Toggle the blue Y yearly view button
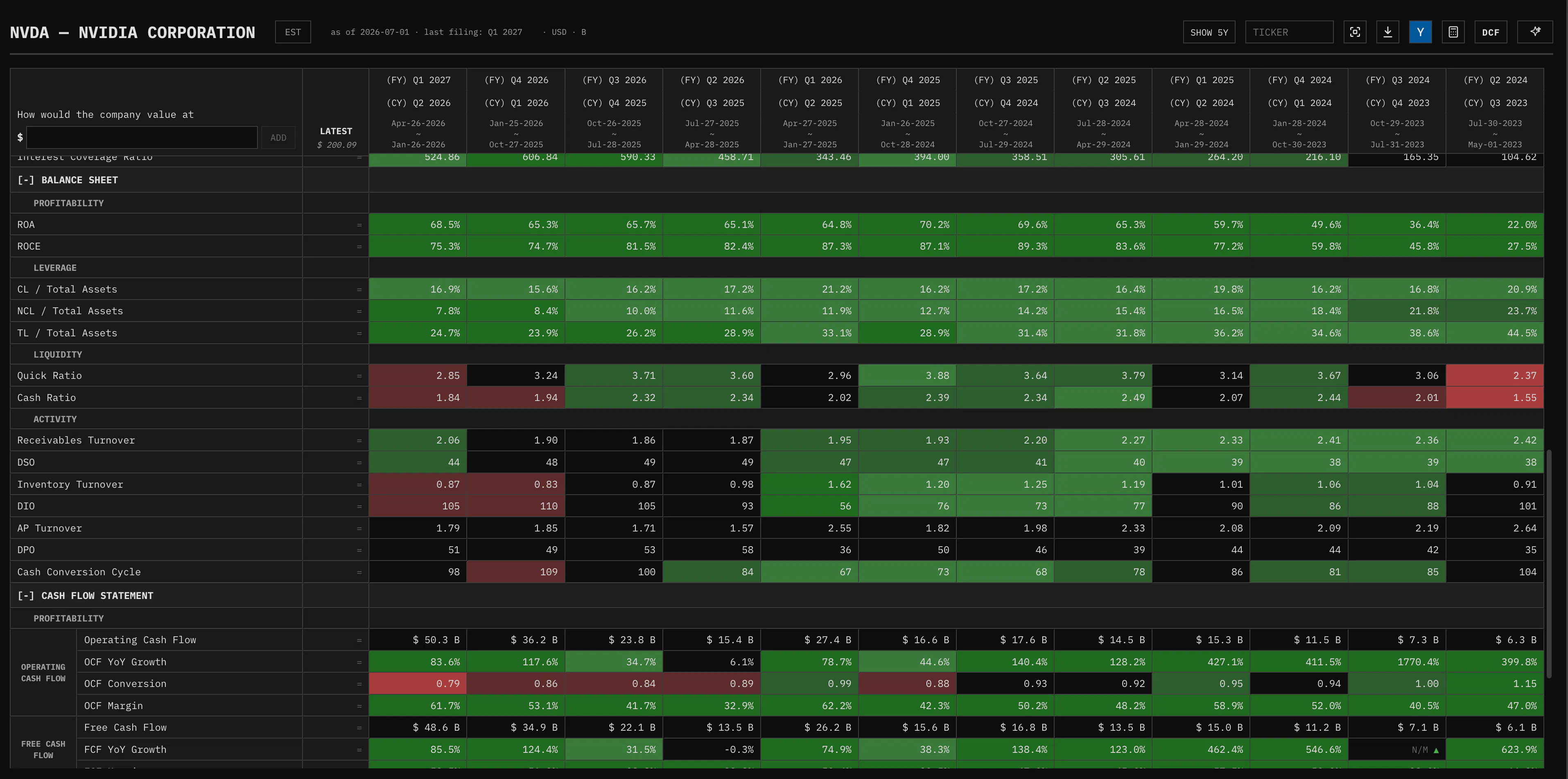 1420,32
